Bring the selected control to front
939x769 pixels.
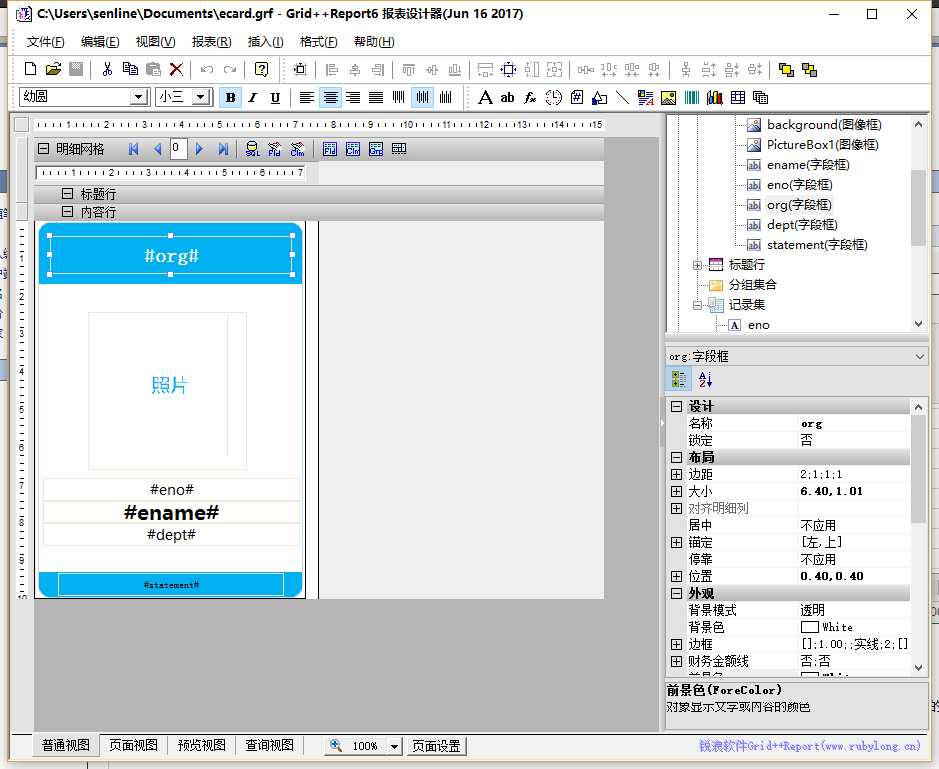point(786,69)
